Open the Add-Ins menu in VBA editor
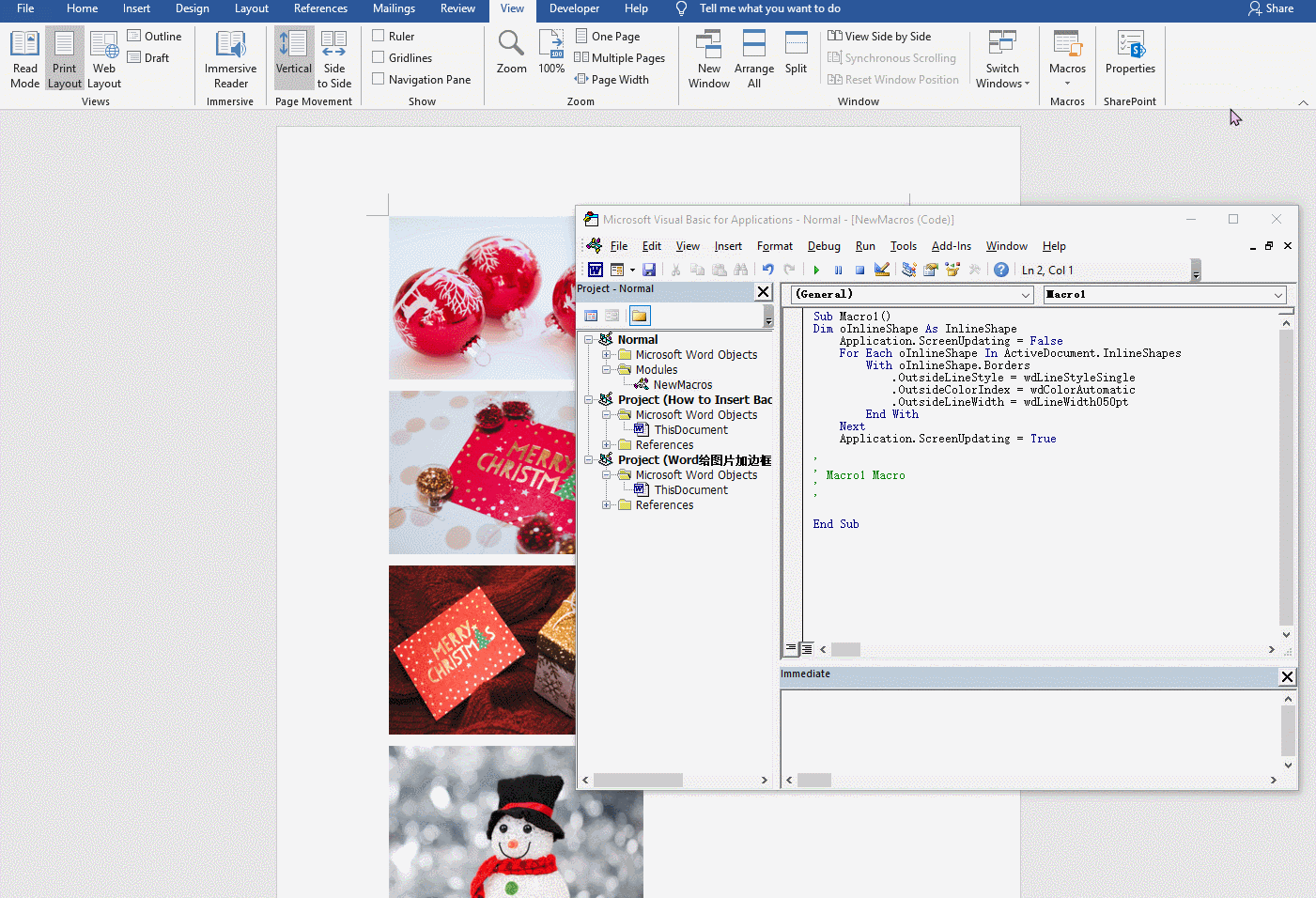The height and width of the screenshot is (898, 1316). [x=952, y=246]
